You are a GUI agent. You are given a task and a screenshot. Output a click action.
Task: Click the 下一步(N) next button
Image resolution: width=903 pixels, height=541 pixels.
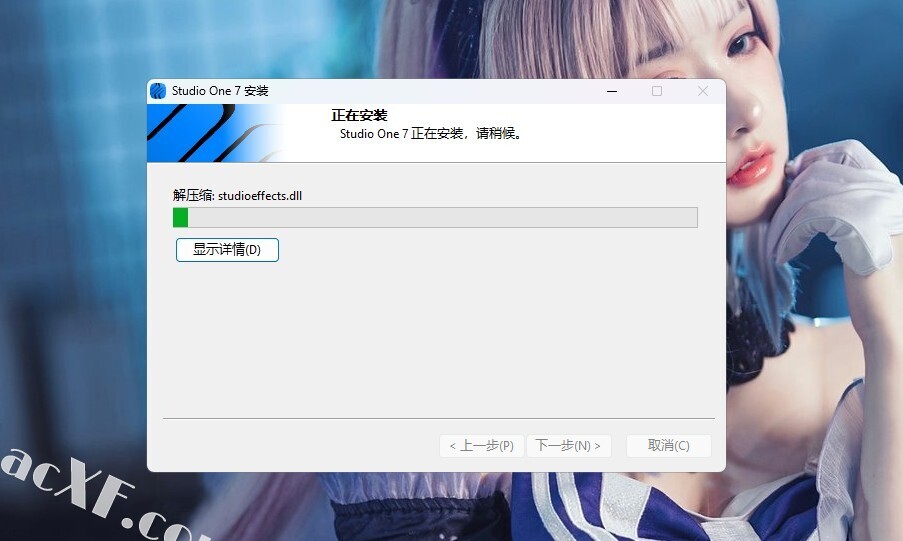[x=568, y=445]
